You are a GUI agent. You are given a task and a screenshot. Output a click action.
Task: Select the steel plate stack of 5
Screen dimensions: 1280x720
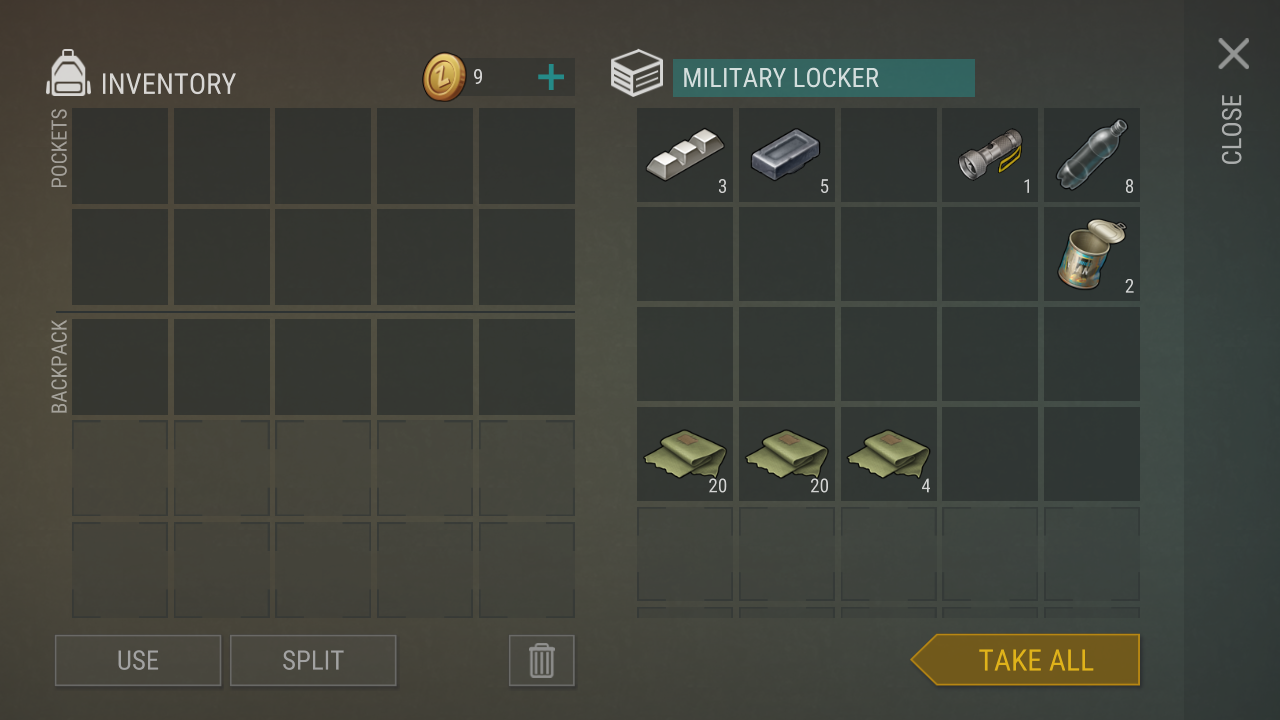pos(787,155)
